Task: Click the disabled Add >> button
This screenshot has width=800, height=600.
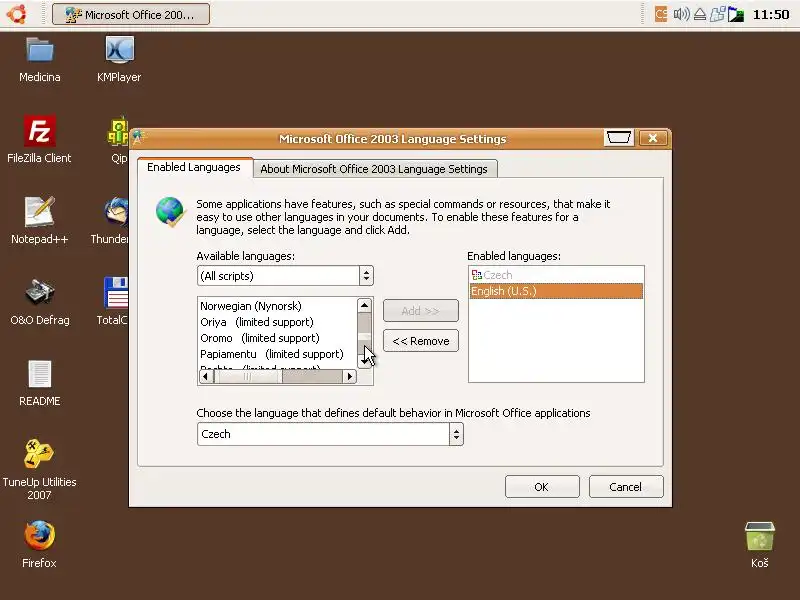Action: pyautogui.click(x=420, y=311)
